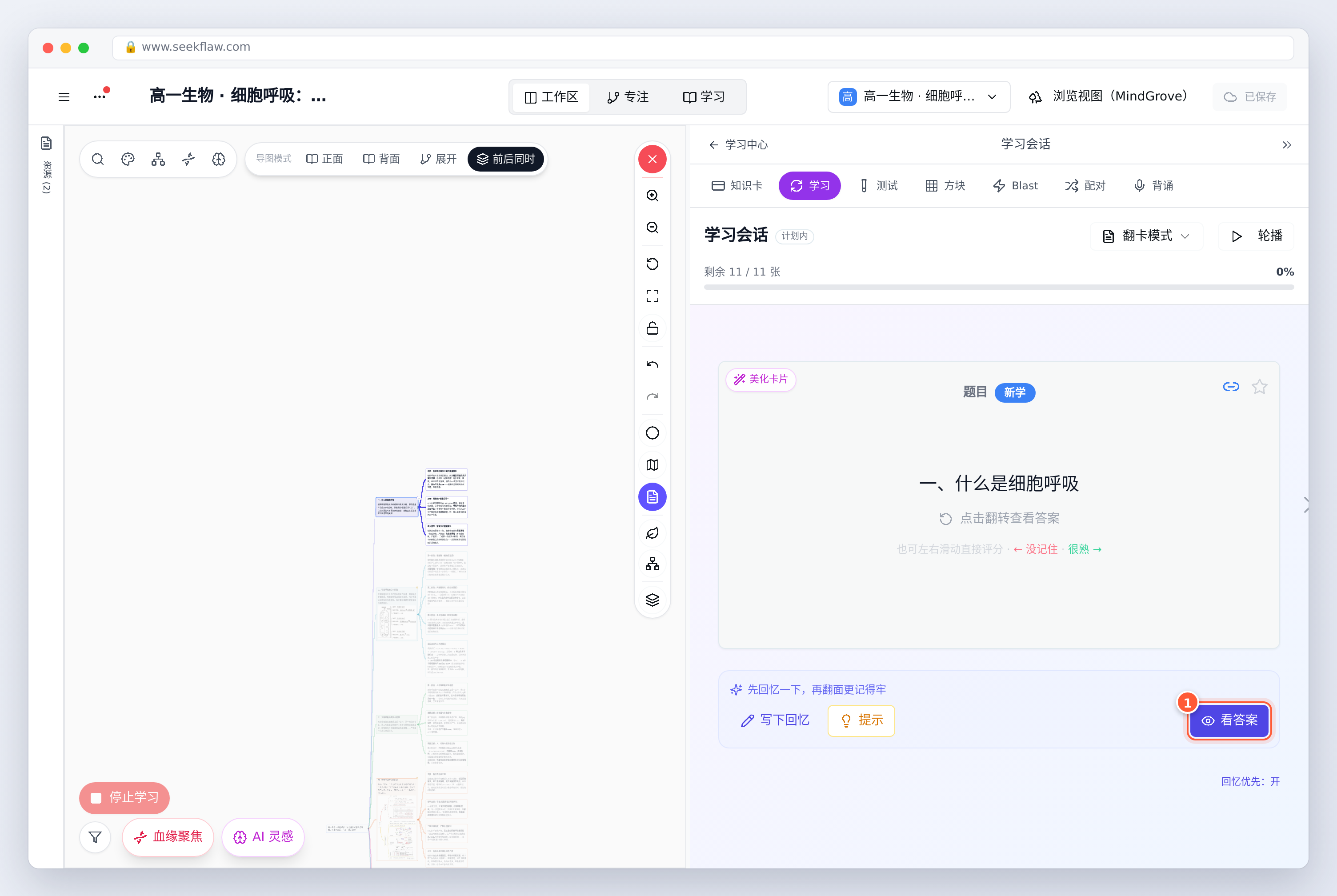This screenshot has width=1337, height=896.
Task: Click the circle icon in tool strip
Action: [652, 433]
